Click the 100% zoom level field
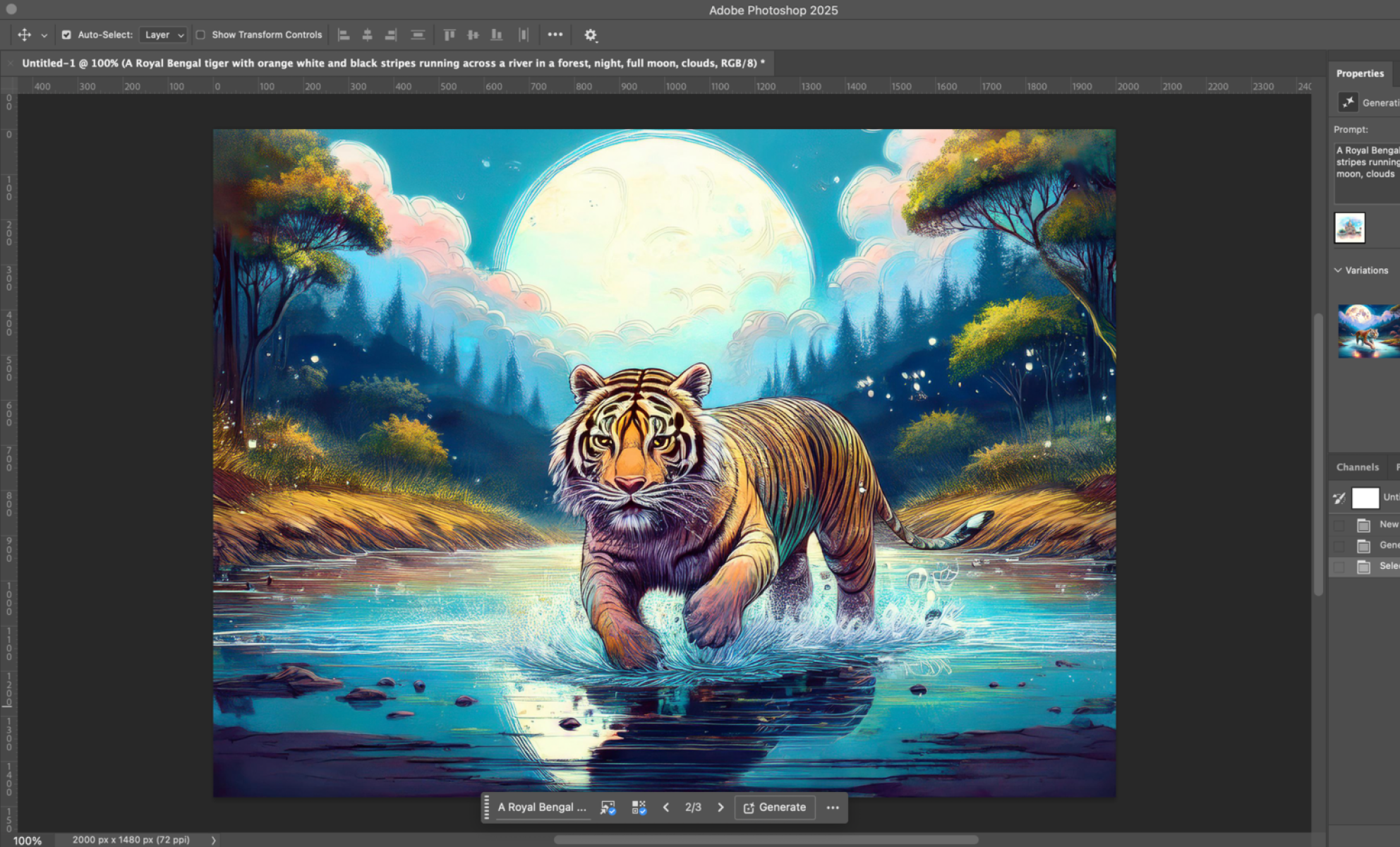1400x847 pixels. 28,840
